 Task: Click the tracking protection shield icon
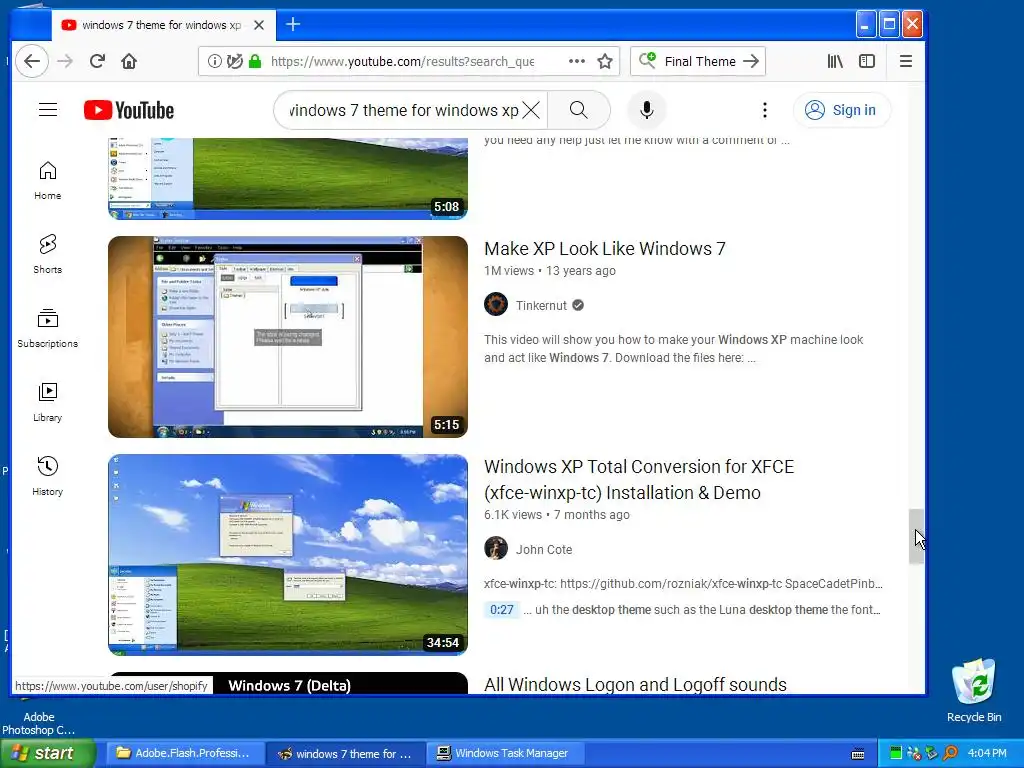[x=234, y=61]
